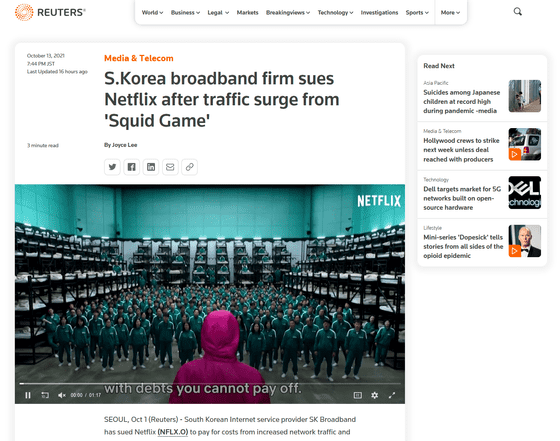The height and width of the screenshot is (441, 560).
Task: Seek on the video progress bar
Action: [x=210, y=384]
